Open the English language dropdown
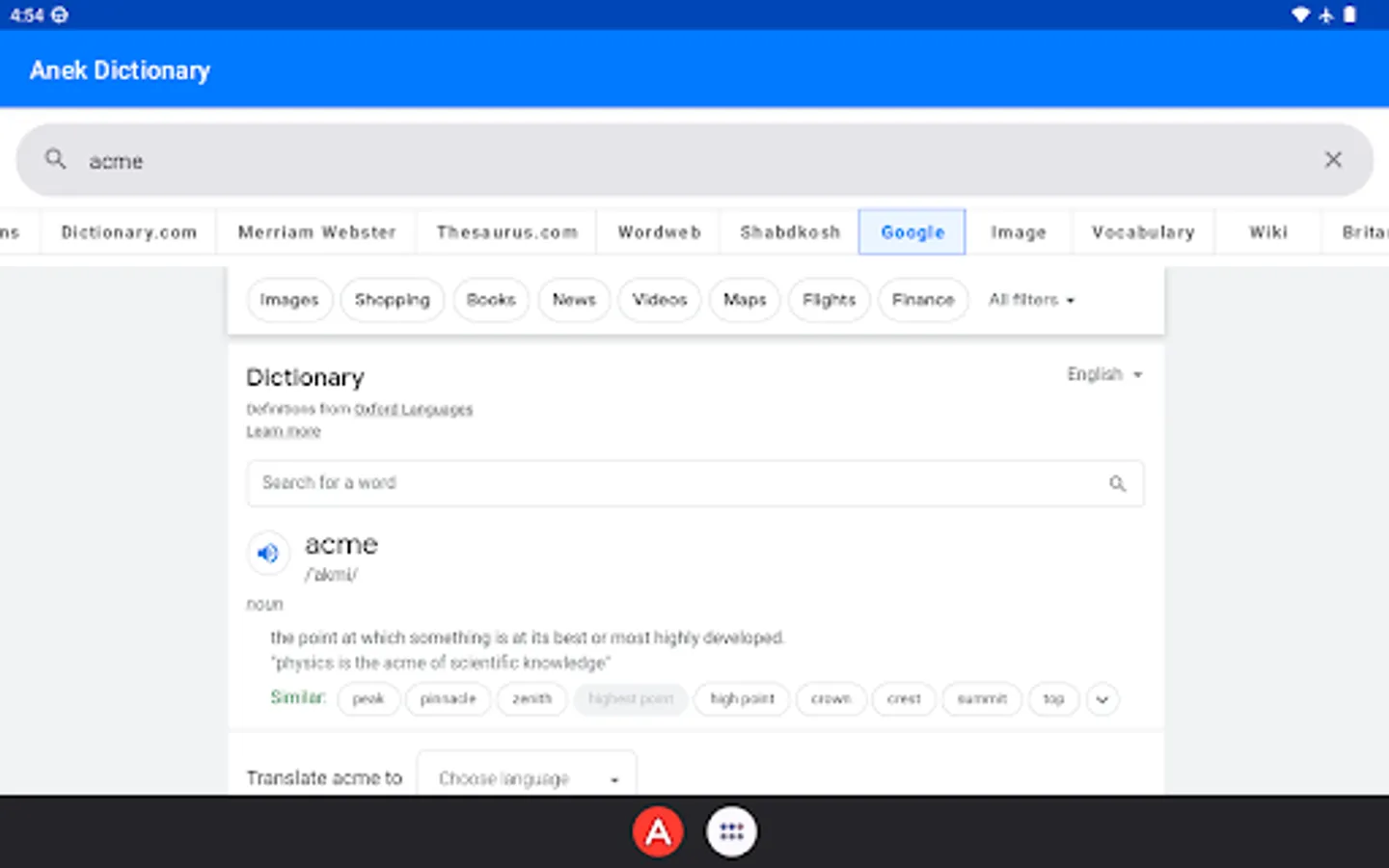Viewport: 1389px width, 868px height. tap(1104, 374)
